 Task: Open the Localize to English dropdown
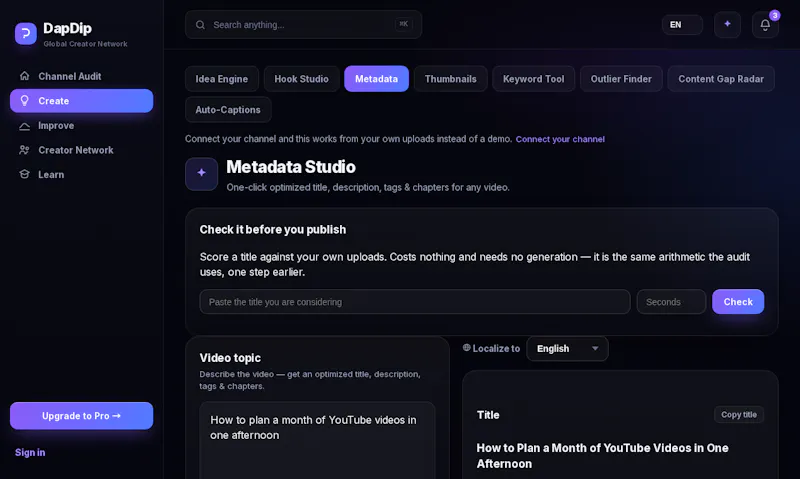(x=567, y=348)
